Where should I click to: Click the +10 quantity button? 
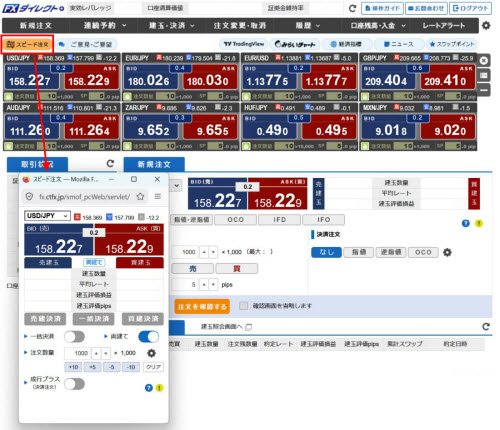click(73, 367)
